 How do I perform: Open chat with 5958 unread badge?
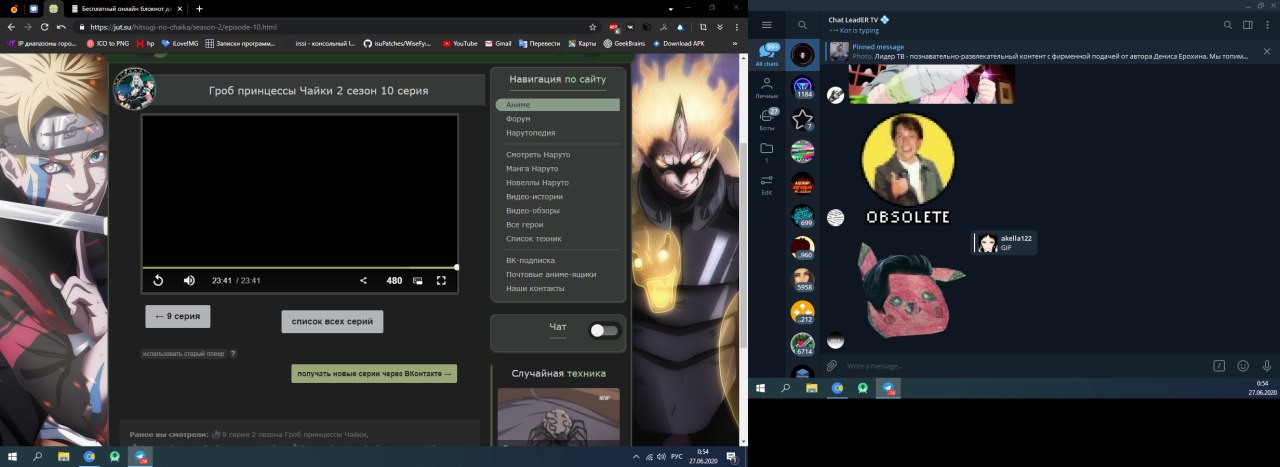[802, 280]
